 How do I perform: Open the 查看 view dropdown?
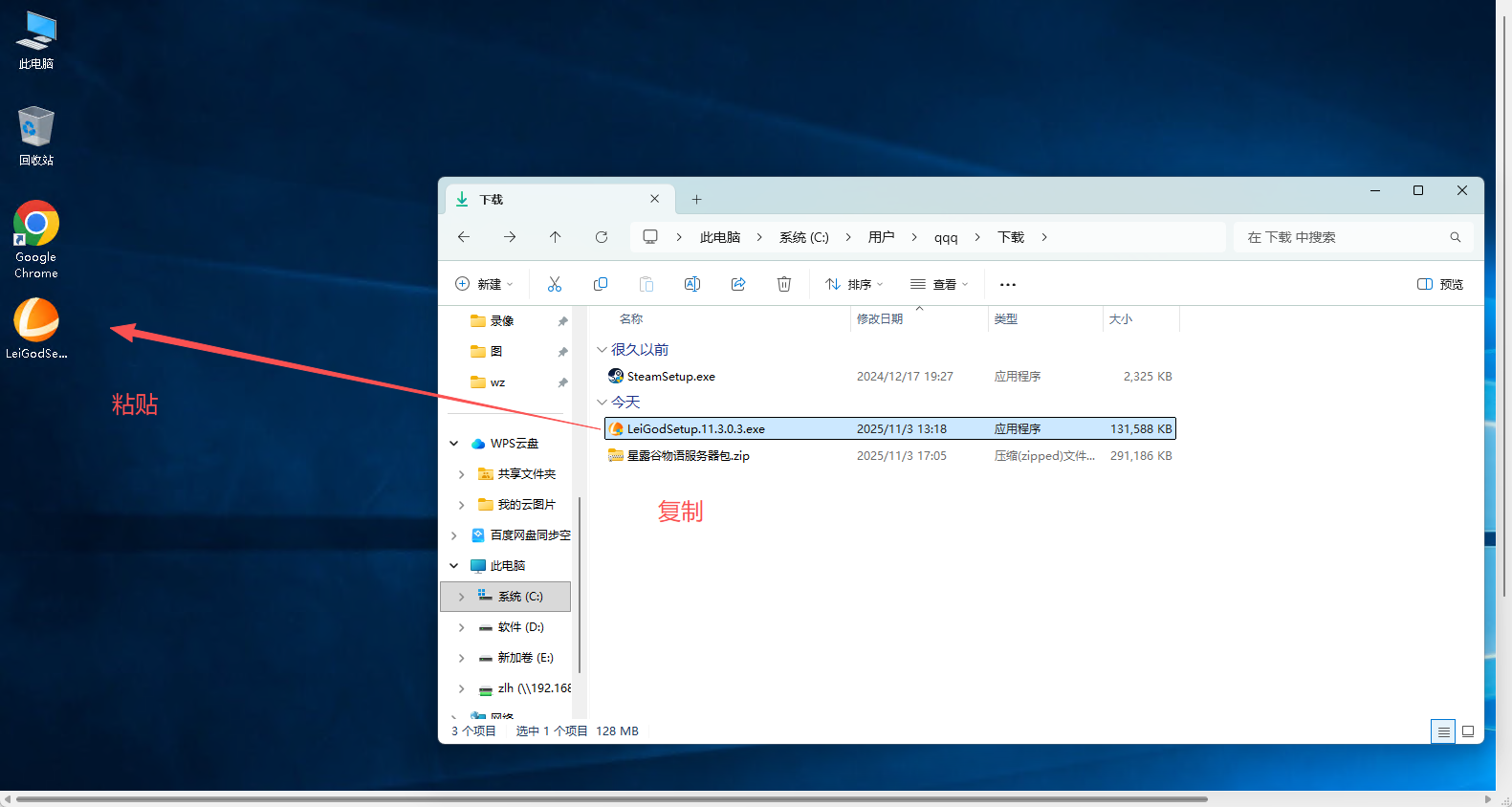point(939,284)
